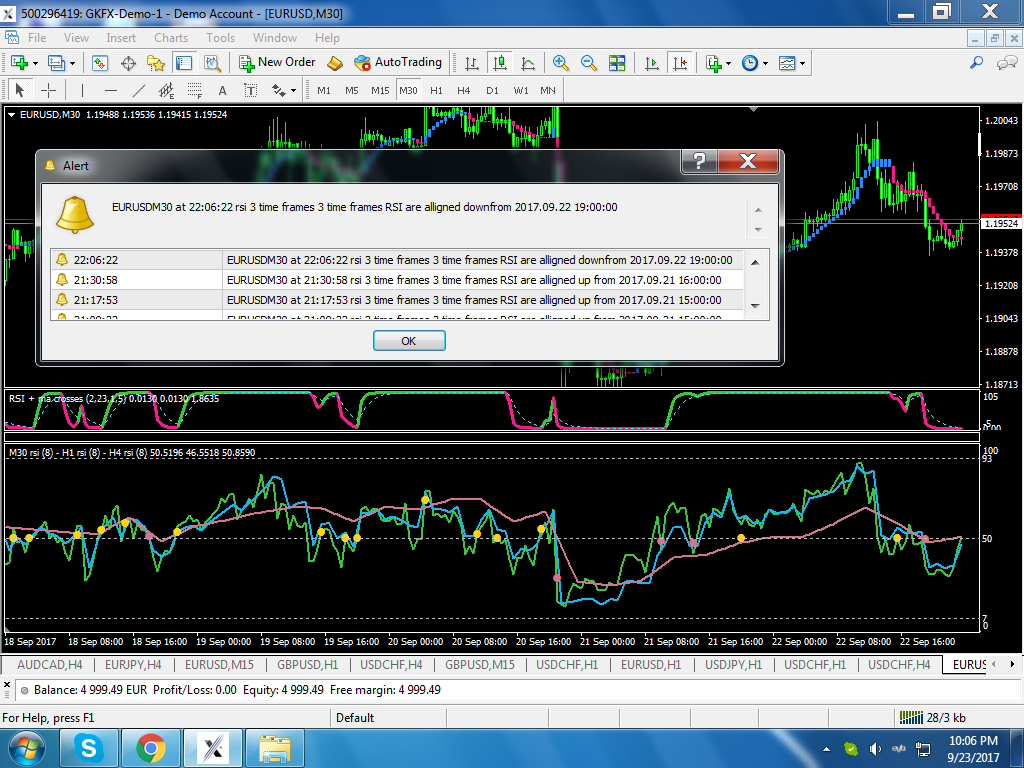Open the Strategy Tester icon

212,63
